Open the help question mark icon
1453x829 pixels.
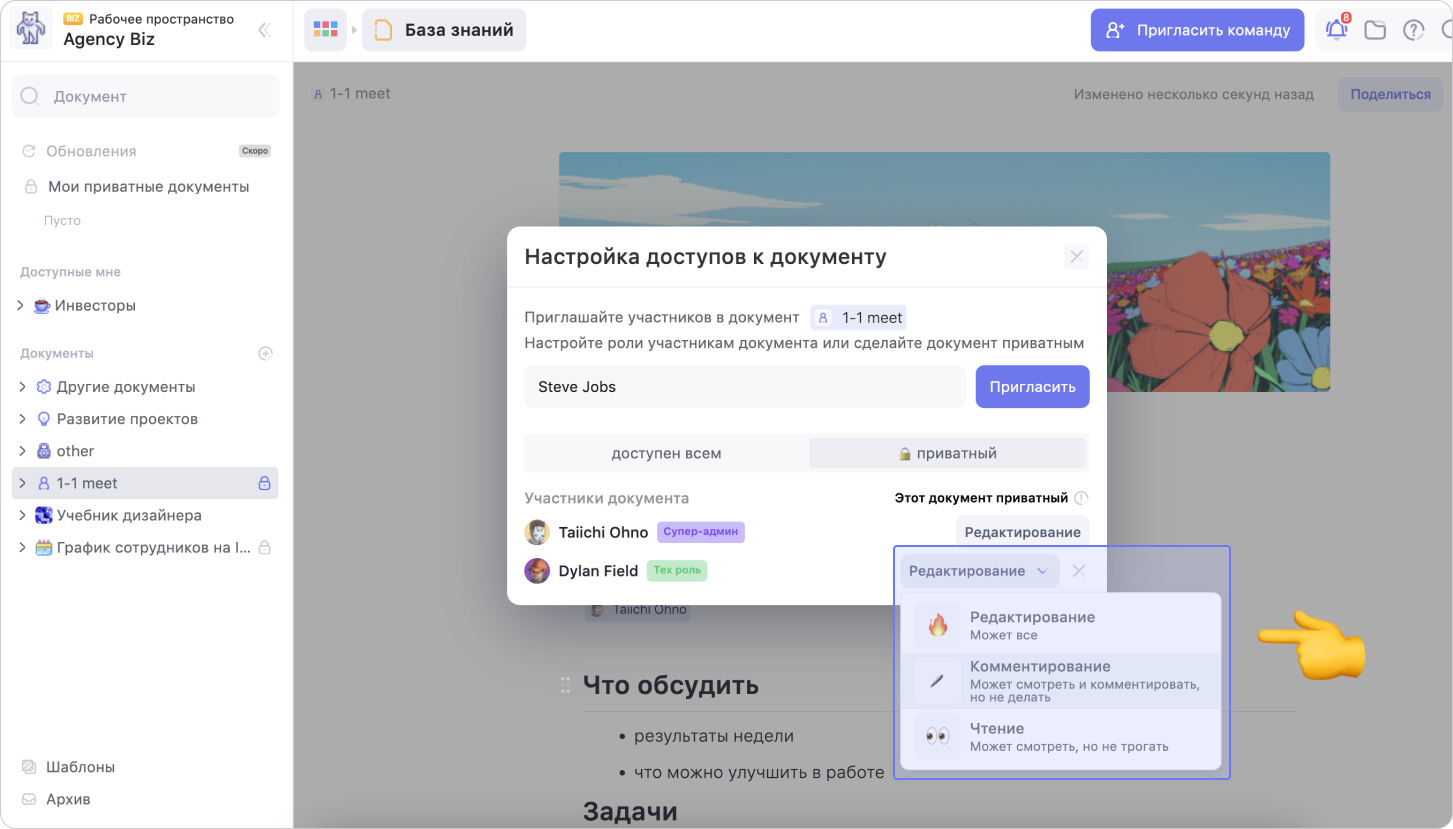click(x=1413, y=30)
